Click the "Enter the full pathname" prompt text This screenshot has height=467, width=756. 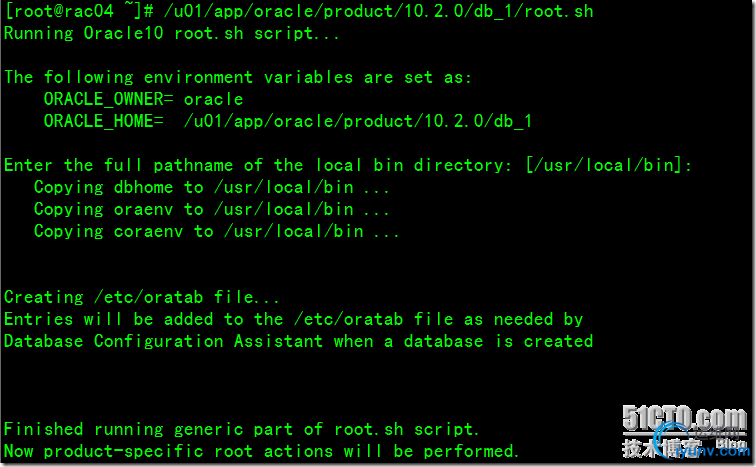click(x=260, y=165)
